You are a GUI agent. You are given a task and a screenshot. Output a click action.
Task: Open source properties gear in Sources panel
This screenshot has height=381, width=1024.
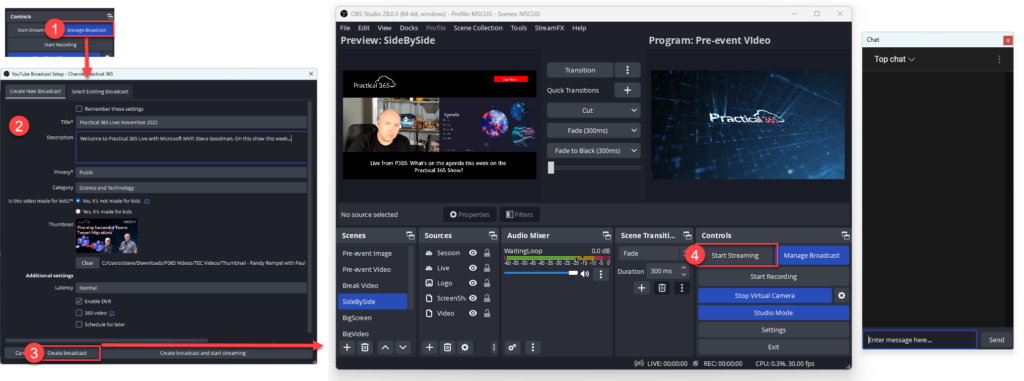pos(465,348)
